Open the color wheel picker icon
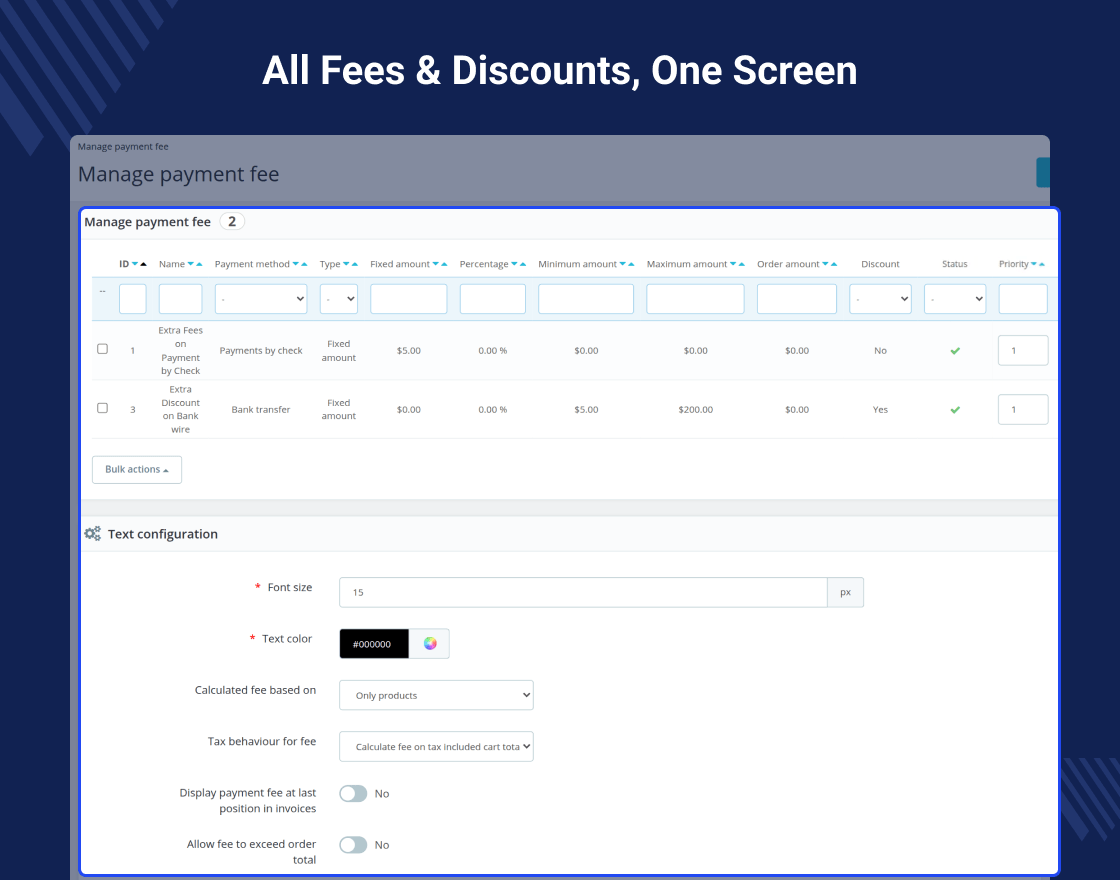The width and height of the screenshot is (1120, 880). click(x=430, y=644)
